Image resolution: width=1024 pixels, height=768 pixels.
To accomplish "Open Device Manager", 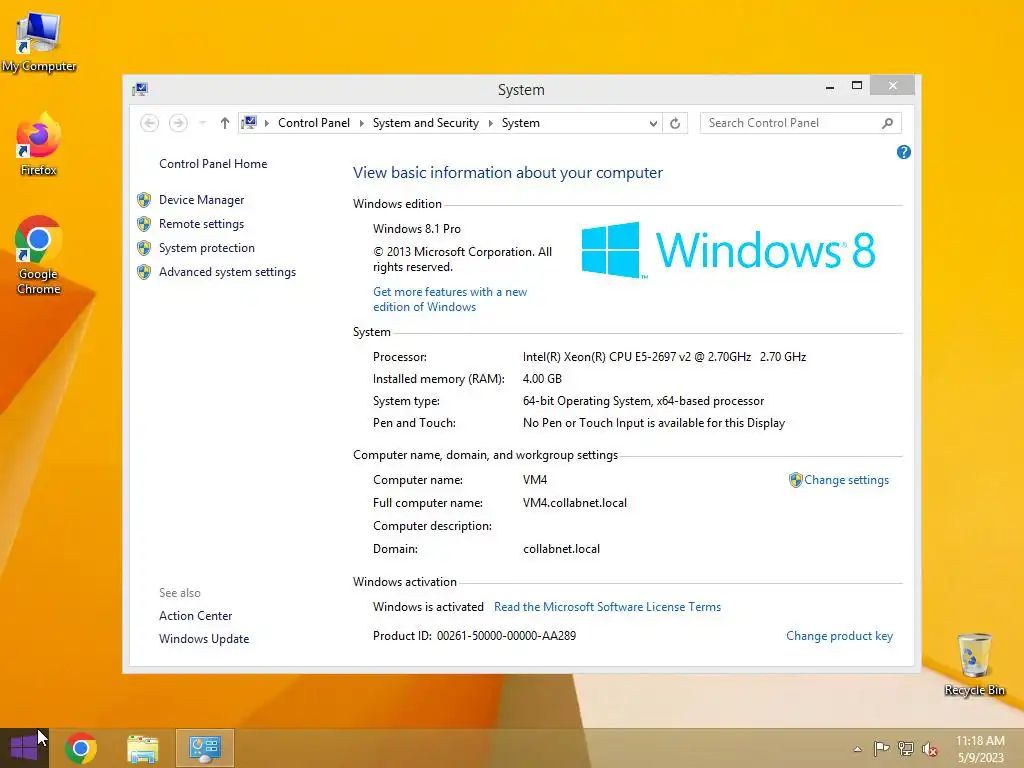I will [x=201, y=200].
